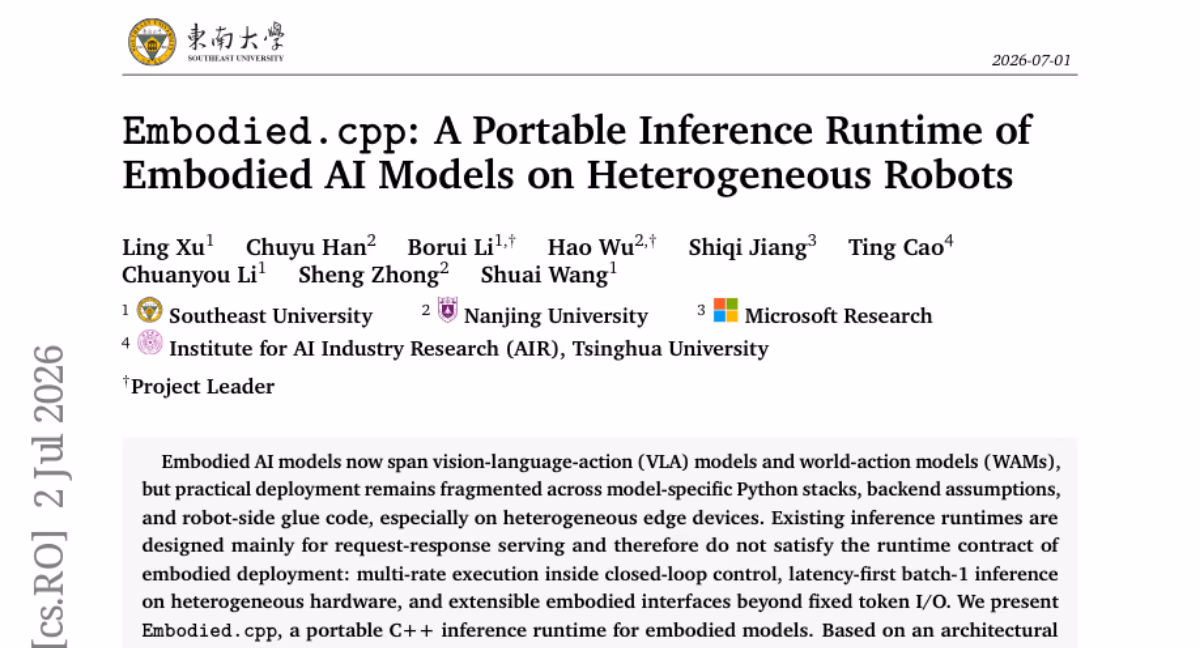
Task: Click author name Shuai Wang
Action: coord(543,274)
